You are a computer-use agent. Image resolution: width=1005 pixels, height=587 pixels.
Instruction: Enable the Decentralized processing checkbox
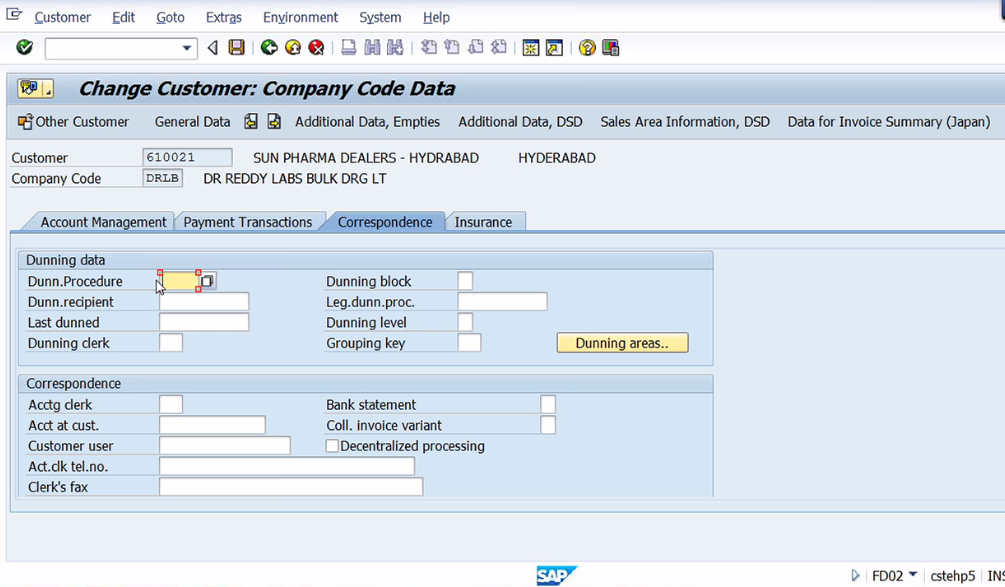pyautogui.click(x=332, y=446)
